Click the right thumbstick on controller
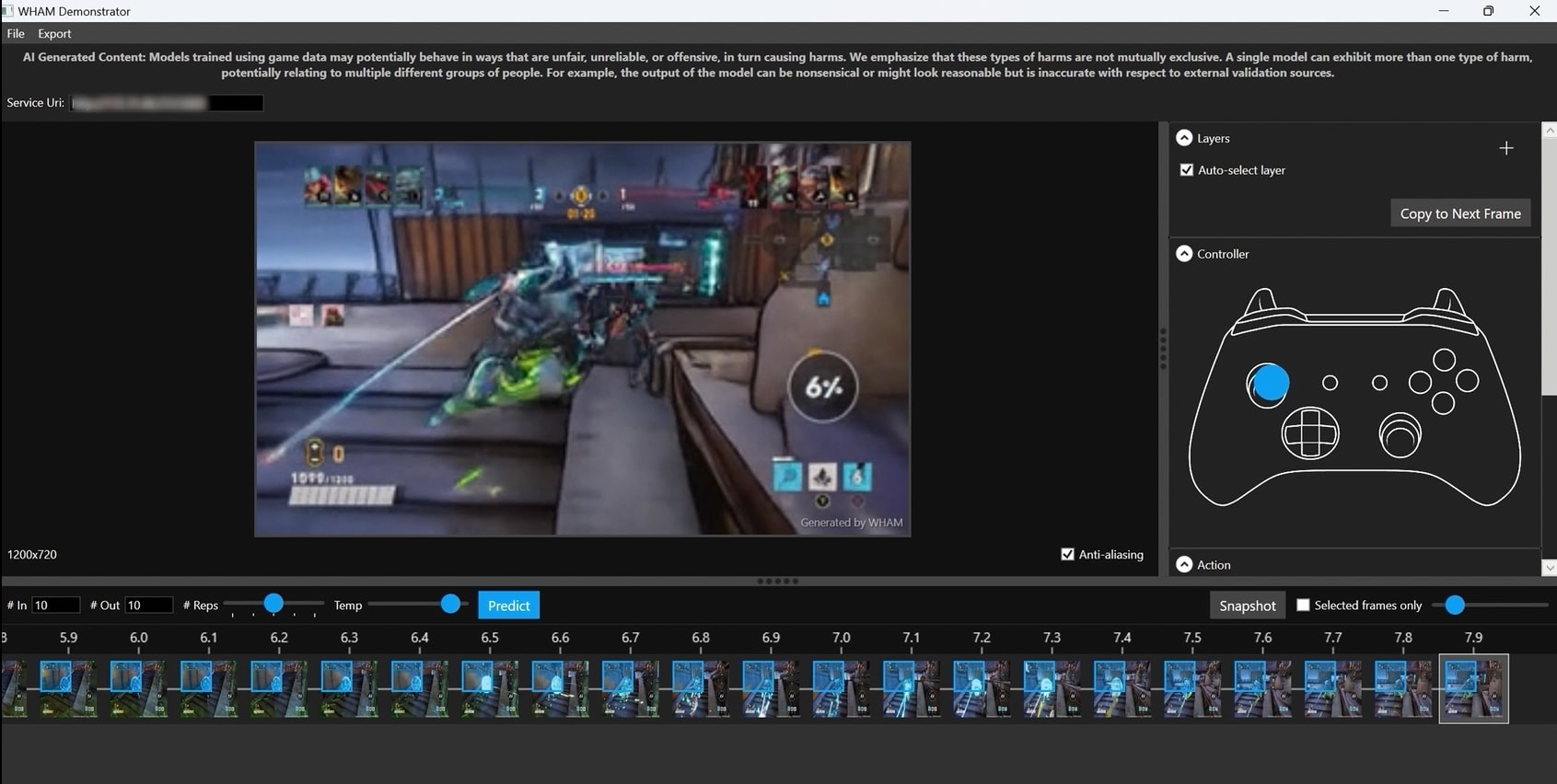This screenshot has height=784, width=1557. point(1400,435)
